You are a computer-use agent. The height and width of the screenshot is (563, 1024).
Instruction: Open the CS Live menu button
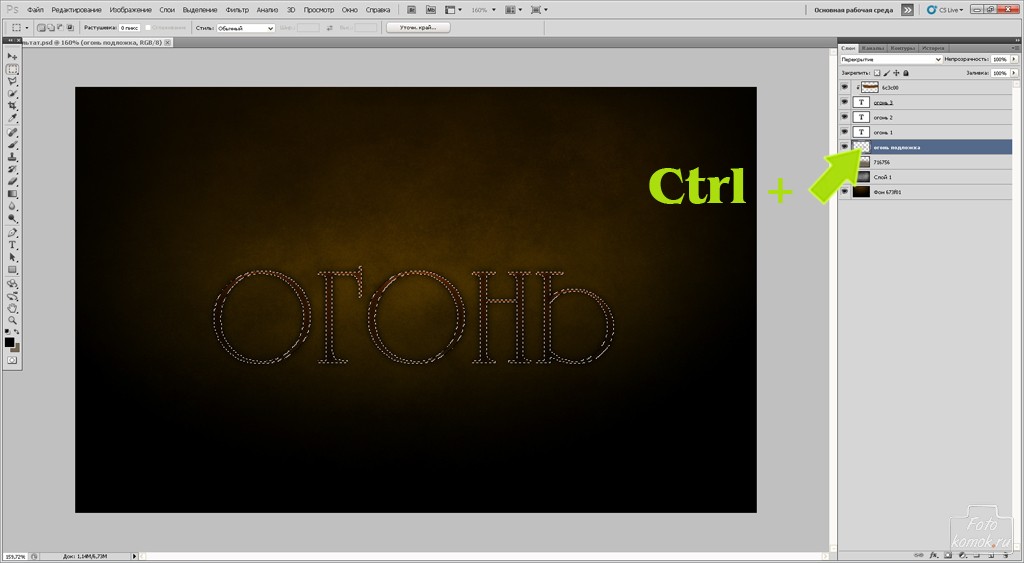point(944,10)
